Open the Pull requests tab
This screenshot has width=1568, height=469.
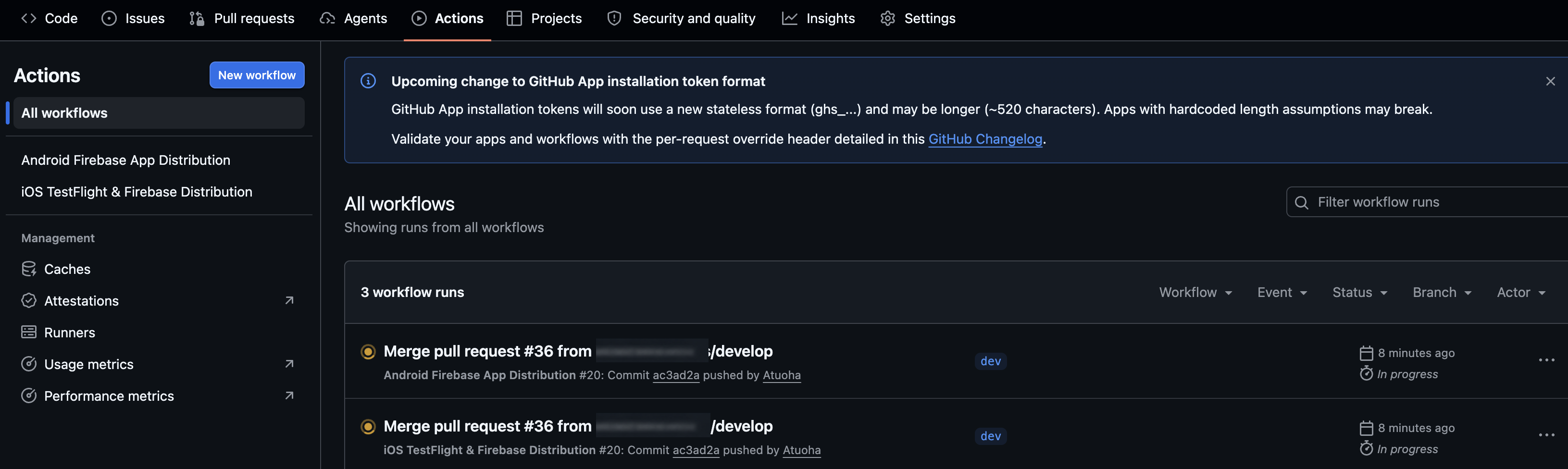click(x=242, y=18)
